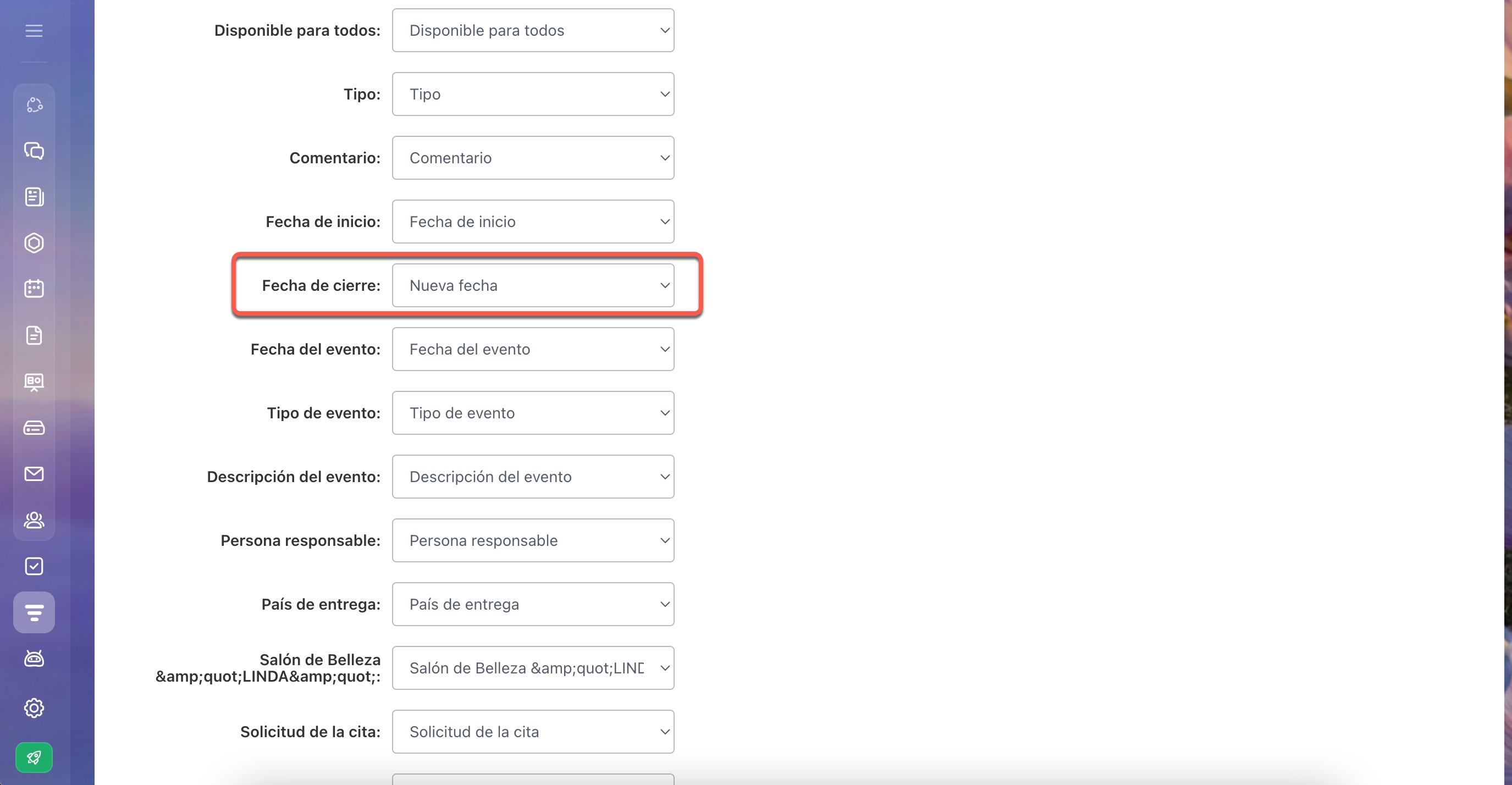Expand the Disponible para todos dropdown
Viewport: 1512px width, 785px height.
coord(533,30)
